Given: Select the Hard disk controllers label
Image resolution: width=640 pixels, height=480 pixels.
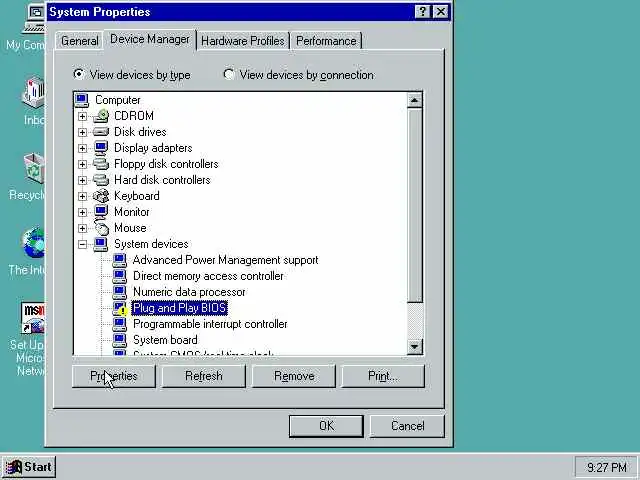Looking at the screenshot, I should click(162, 180).
